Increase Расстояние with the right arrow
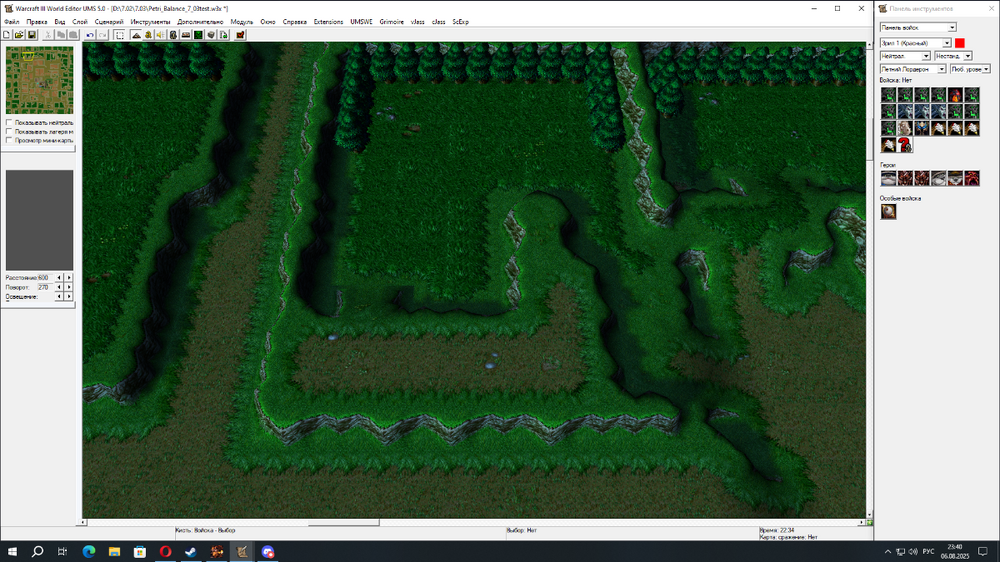Image resolution: width=1000 pixels, height=562 pixels. [x=69, y=277]
